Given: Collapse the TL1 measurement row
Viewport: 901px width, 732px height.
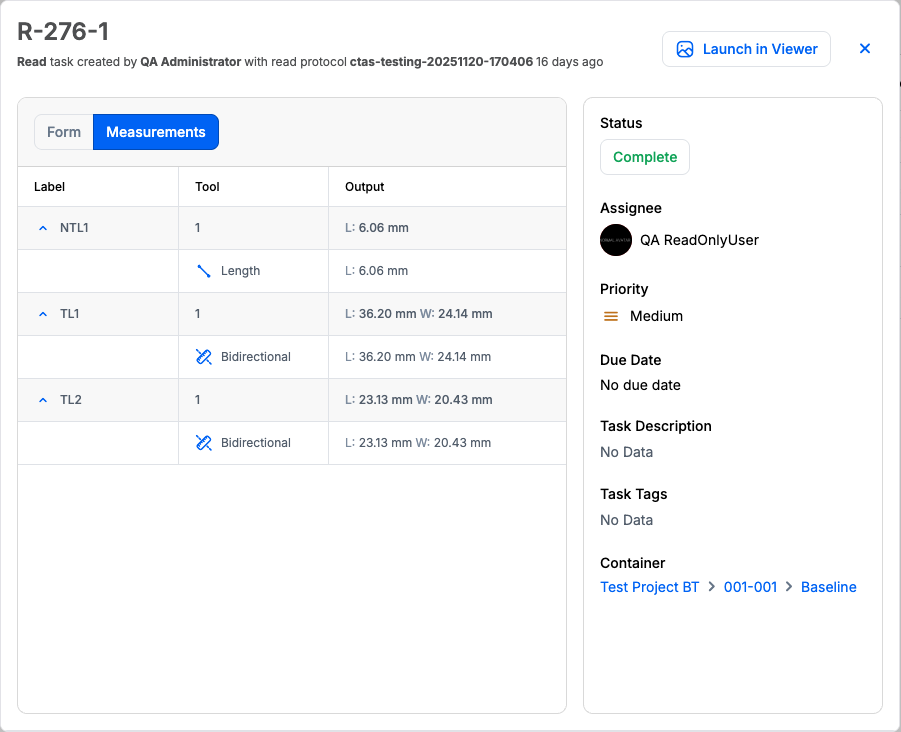Looking at the screenshot, I should [43, 314].
